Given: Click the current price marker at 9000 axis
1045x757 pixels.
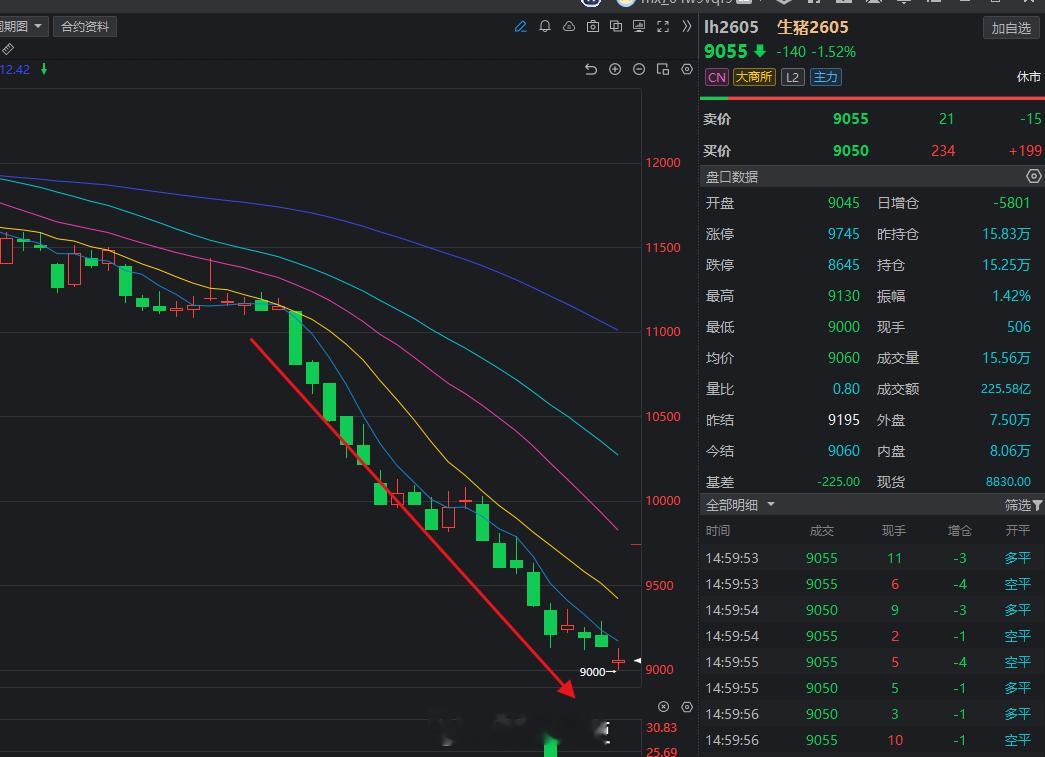Looking at the screenshot, I should pyautogui.click(x=638, y=660).
